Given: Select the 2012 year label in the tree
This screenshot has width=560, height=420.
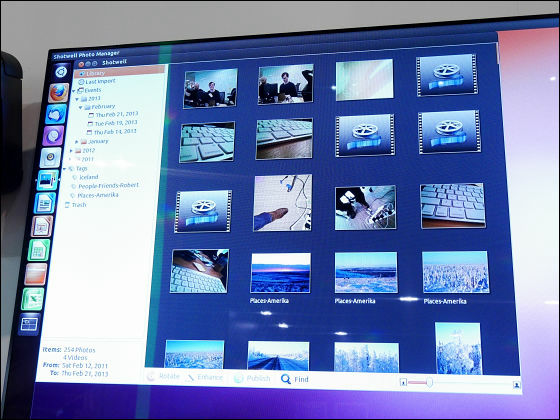Looking at the screenshot, I should coord(89,150).
